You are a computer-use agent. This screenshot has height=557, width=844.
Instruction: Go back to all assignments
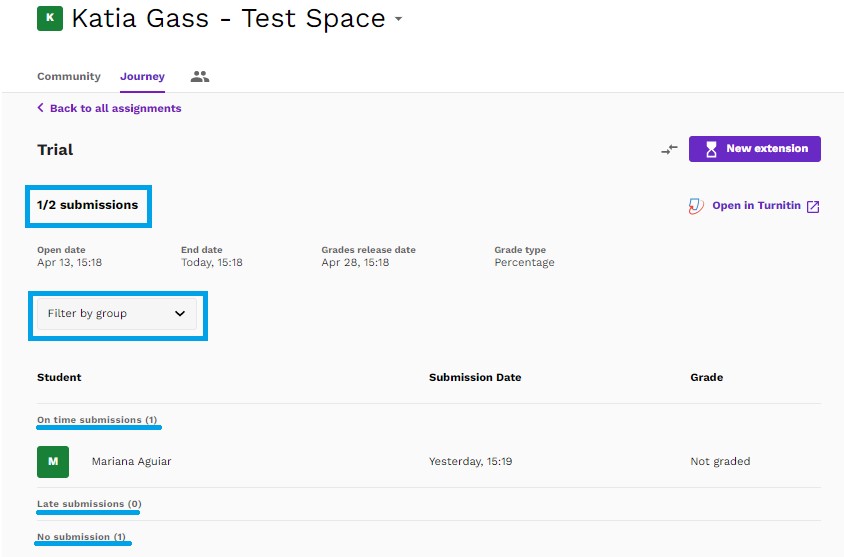(x=109, y=108)
